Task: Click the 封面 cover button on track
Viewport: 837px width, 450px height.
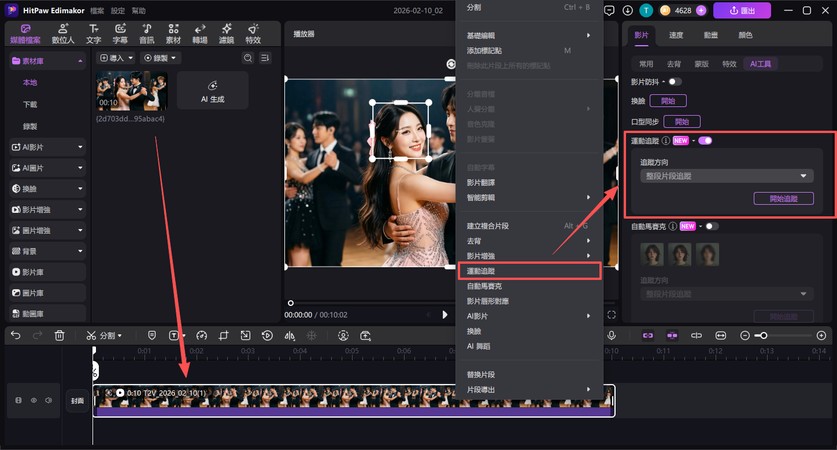Action: click(x=77, y=400)
